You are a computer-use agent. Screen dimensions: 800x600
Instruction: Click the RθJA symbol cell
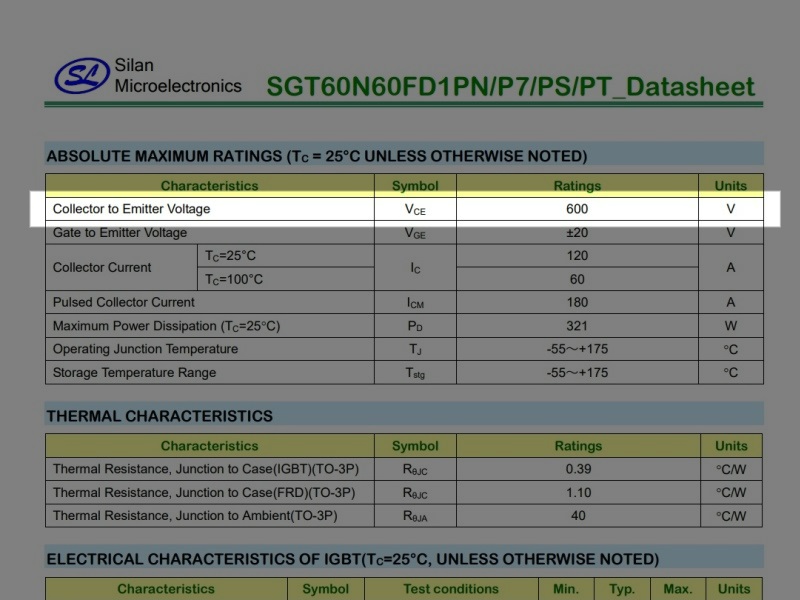[x=415, y=516]
